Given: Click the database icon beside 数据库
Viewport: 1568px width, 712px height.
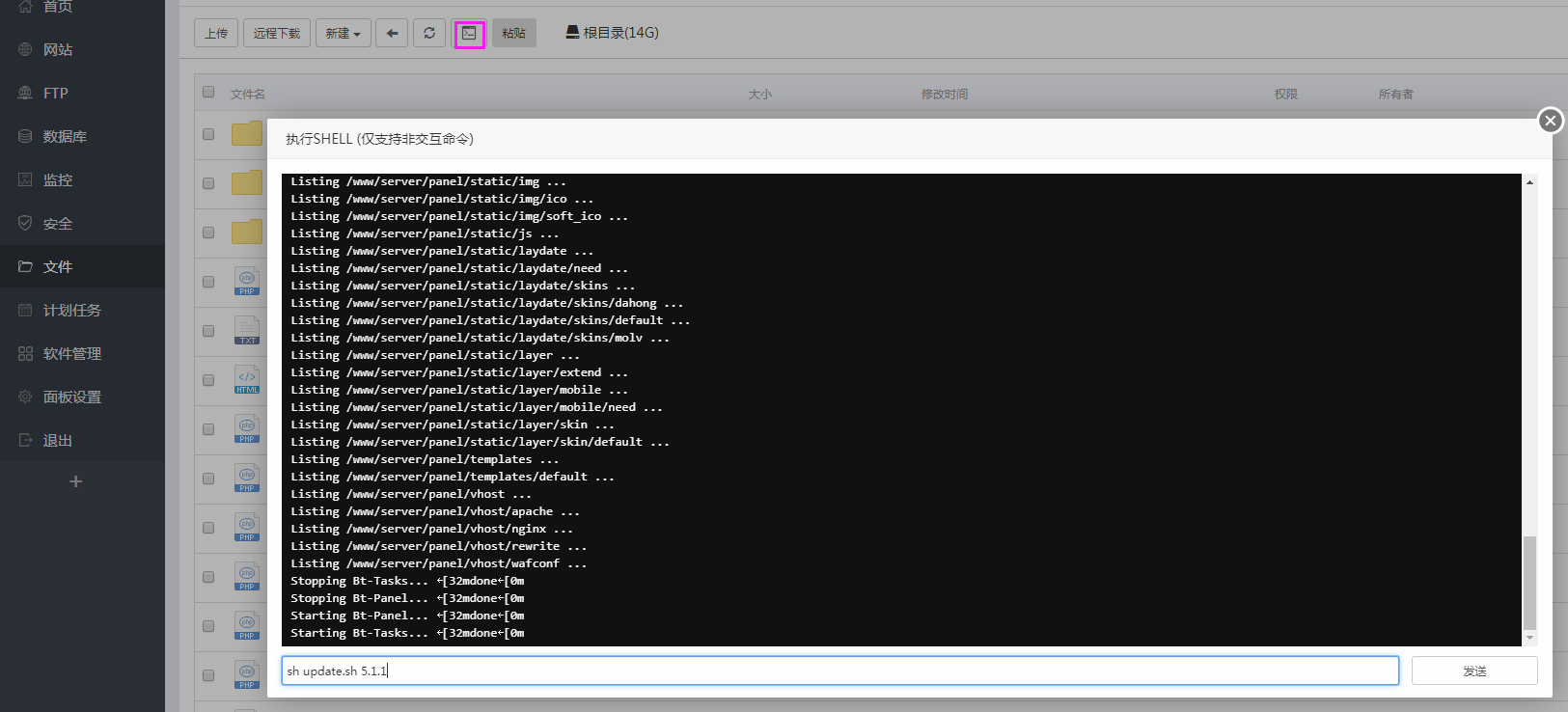Looking at the screenshot, I should 25,136.
